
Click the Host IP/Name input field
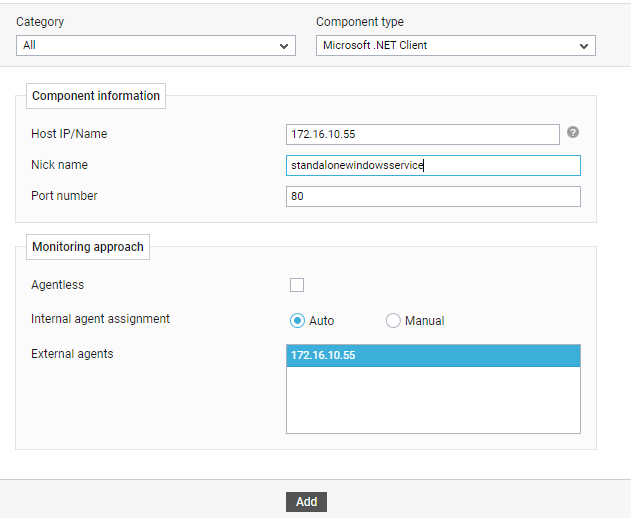pos(423,134)
